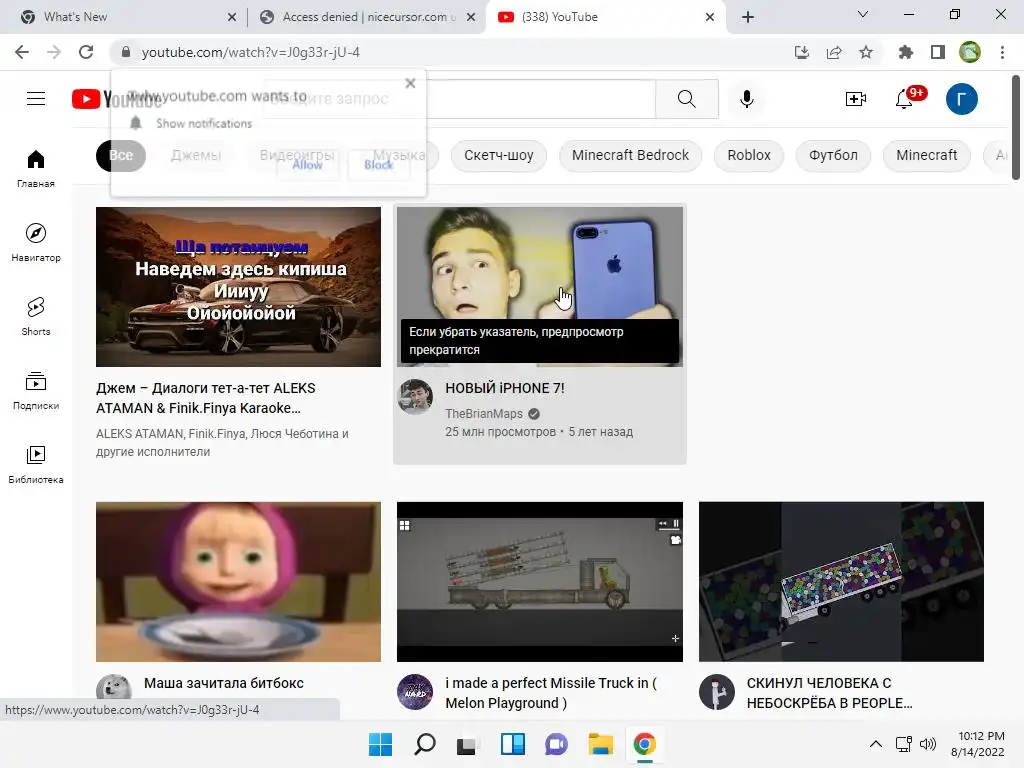Open taskbar Search

click(424, 744)
